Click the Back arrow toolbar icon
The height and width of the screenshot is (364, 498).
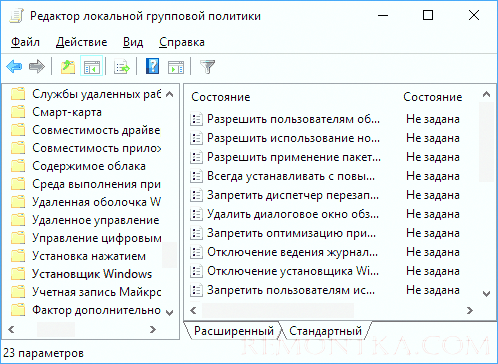click(14, 67)
